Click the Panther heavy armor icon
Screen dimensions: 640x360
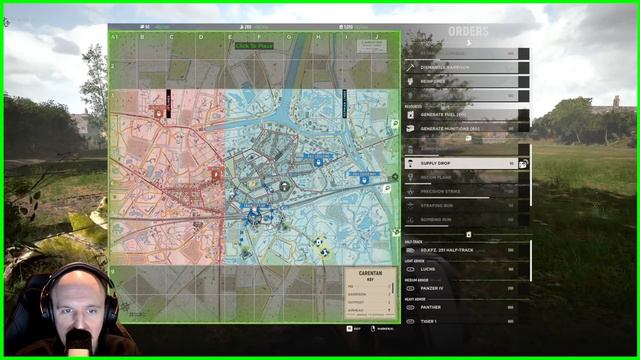coord(411,307)
